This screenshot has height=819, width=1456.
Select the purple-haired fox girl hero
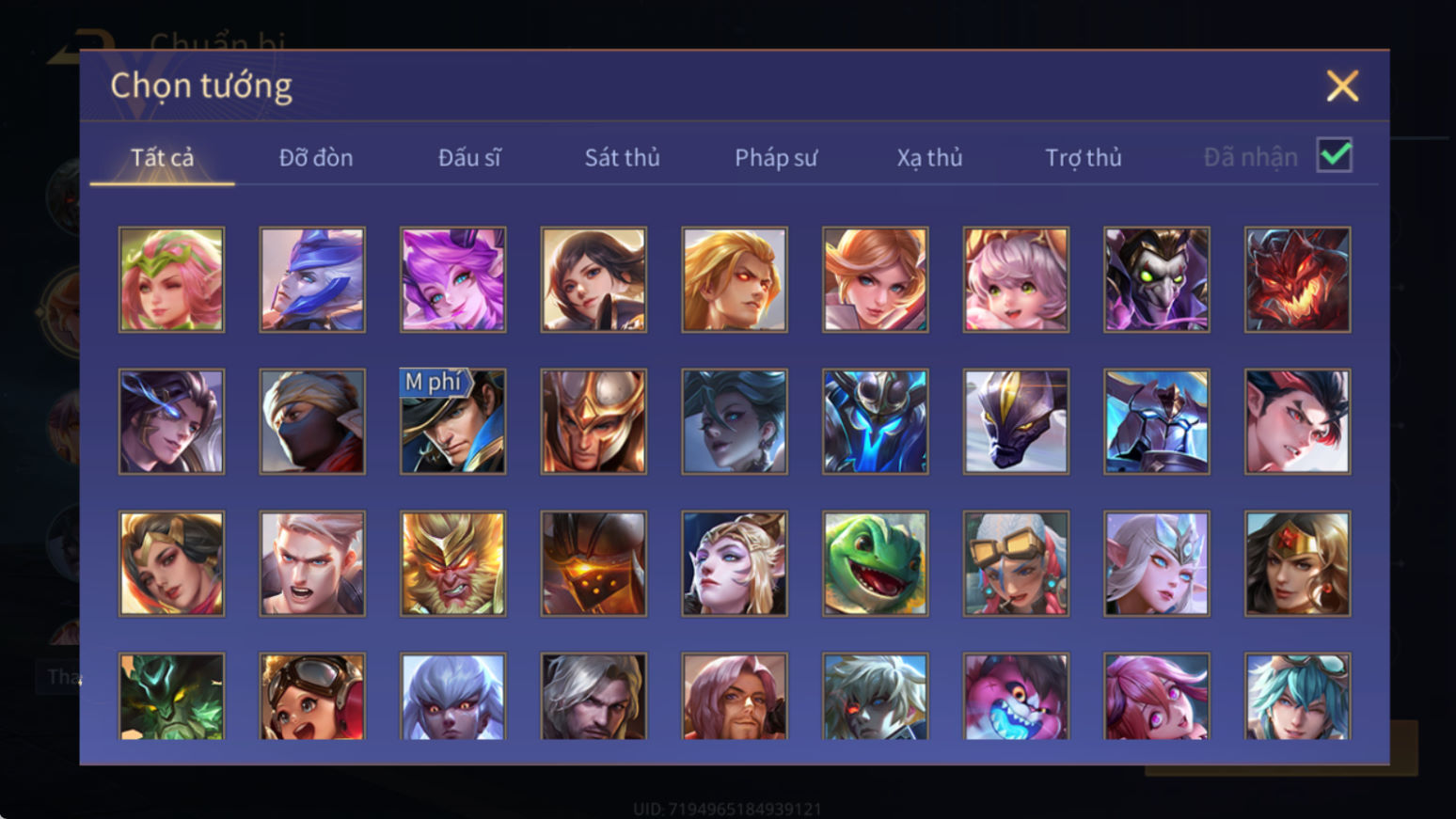452,279
